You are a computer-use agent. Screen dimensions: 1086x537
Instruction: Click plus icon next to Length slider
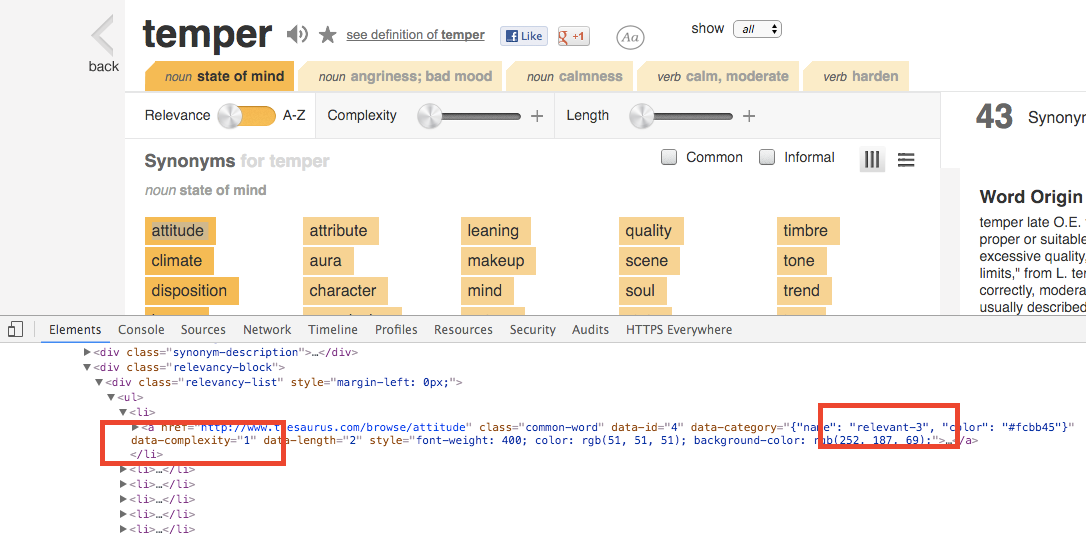pyautogui.click(x=749, y=116)
